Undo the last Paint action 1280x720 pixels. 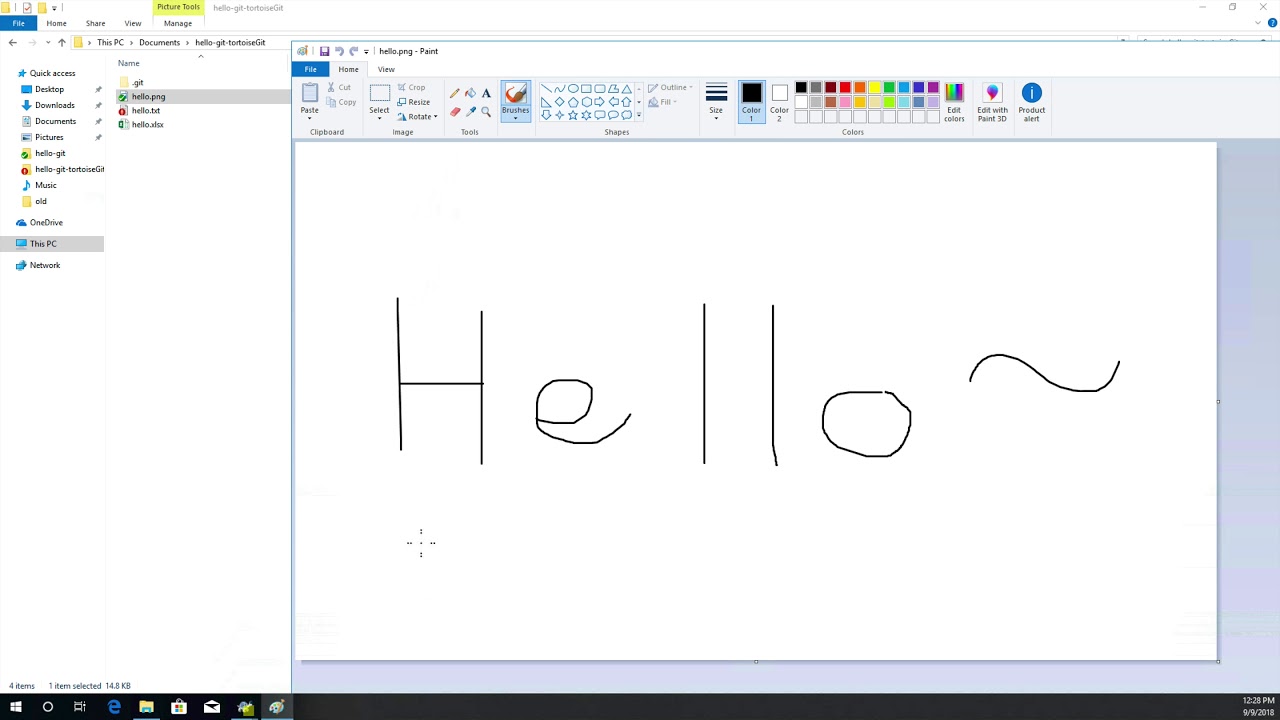click(x=339, y=51)
